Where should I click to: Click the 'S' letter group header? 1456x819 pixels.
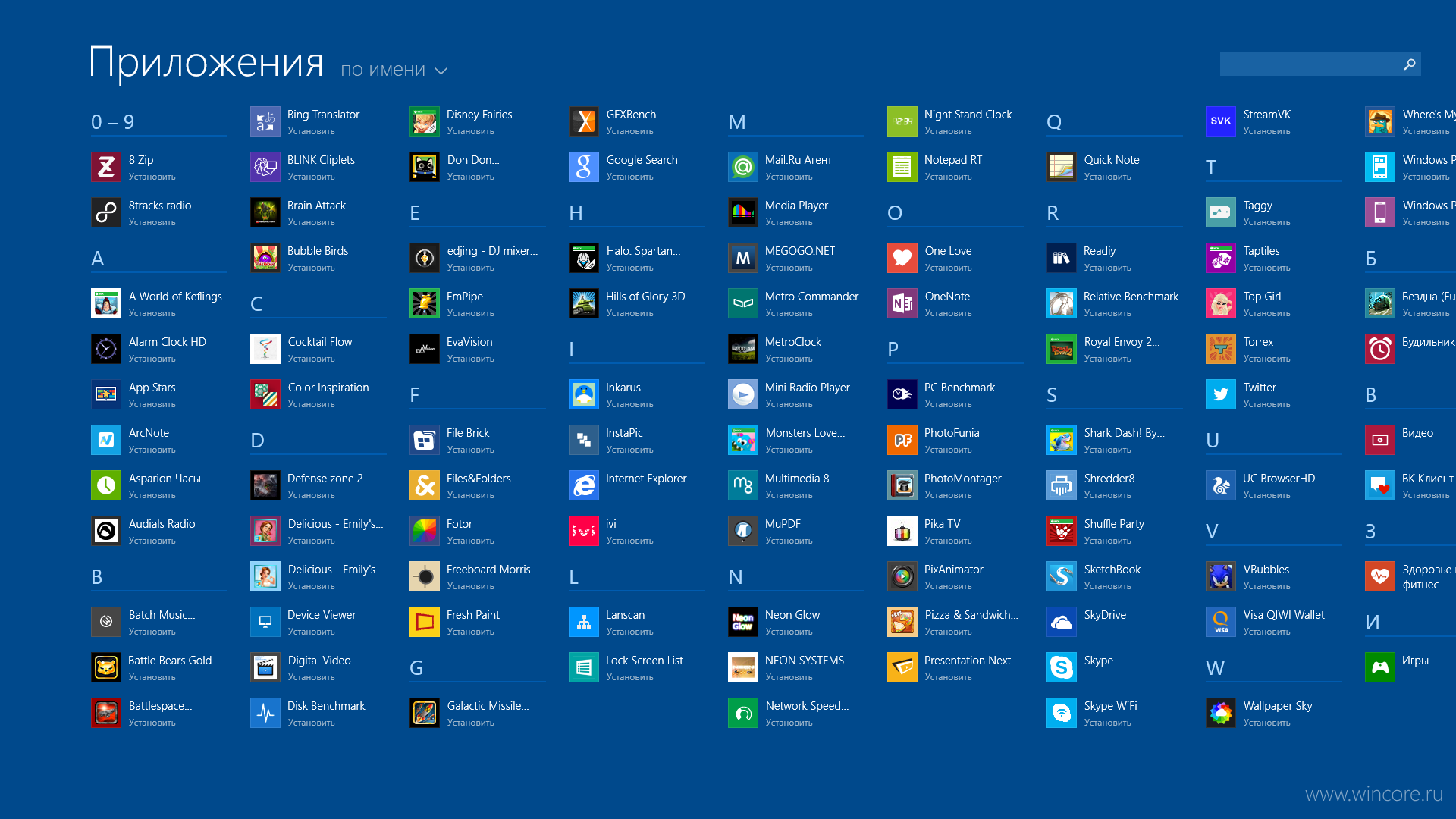pos(1052,395)
